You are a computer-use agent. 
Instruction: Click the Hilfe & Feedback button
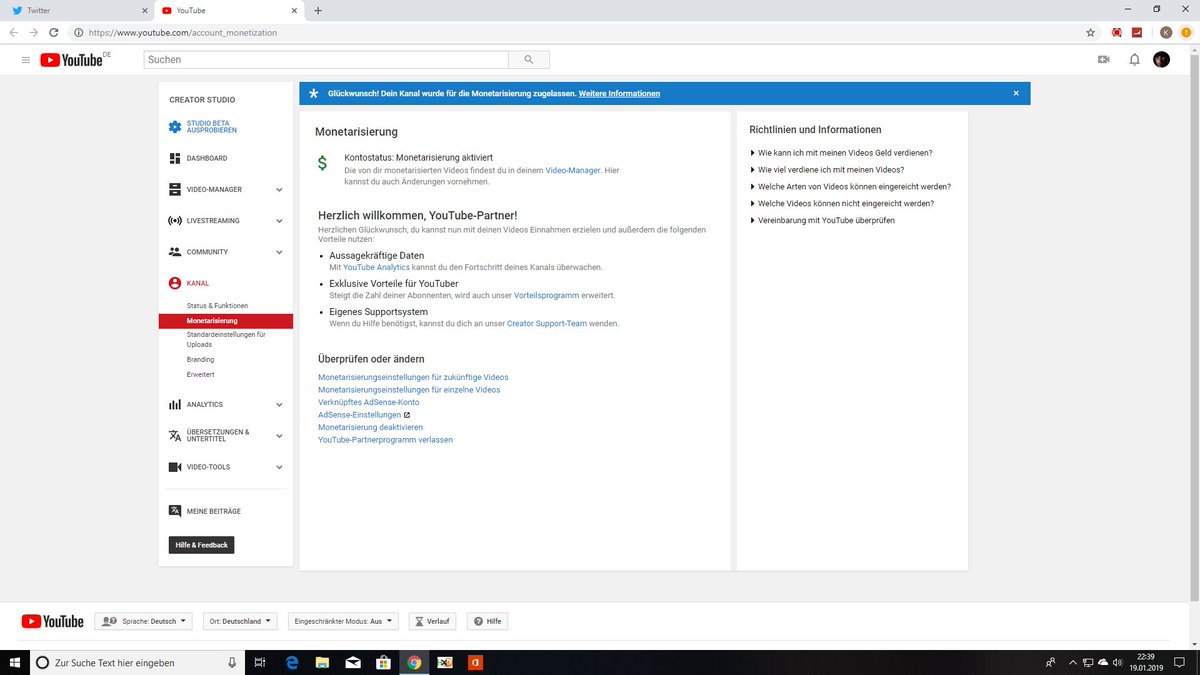point(201,545)
